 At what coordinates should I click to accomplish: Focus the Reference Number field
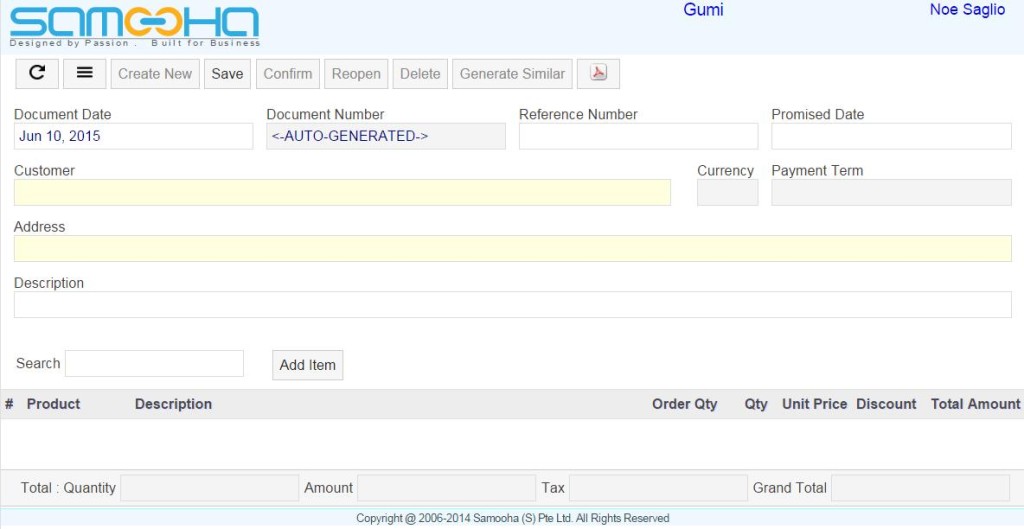(x=639, y=136)
